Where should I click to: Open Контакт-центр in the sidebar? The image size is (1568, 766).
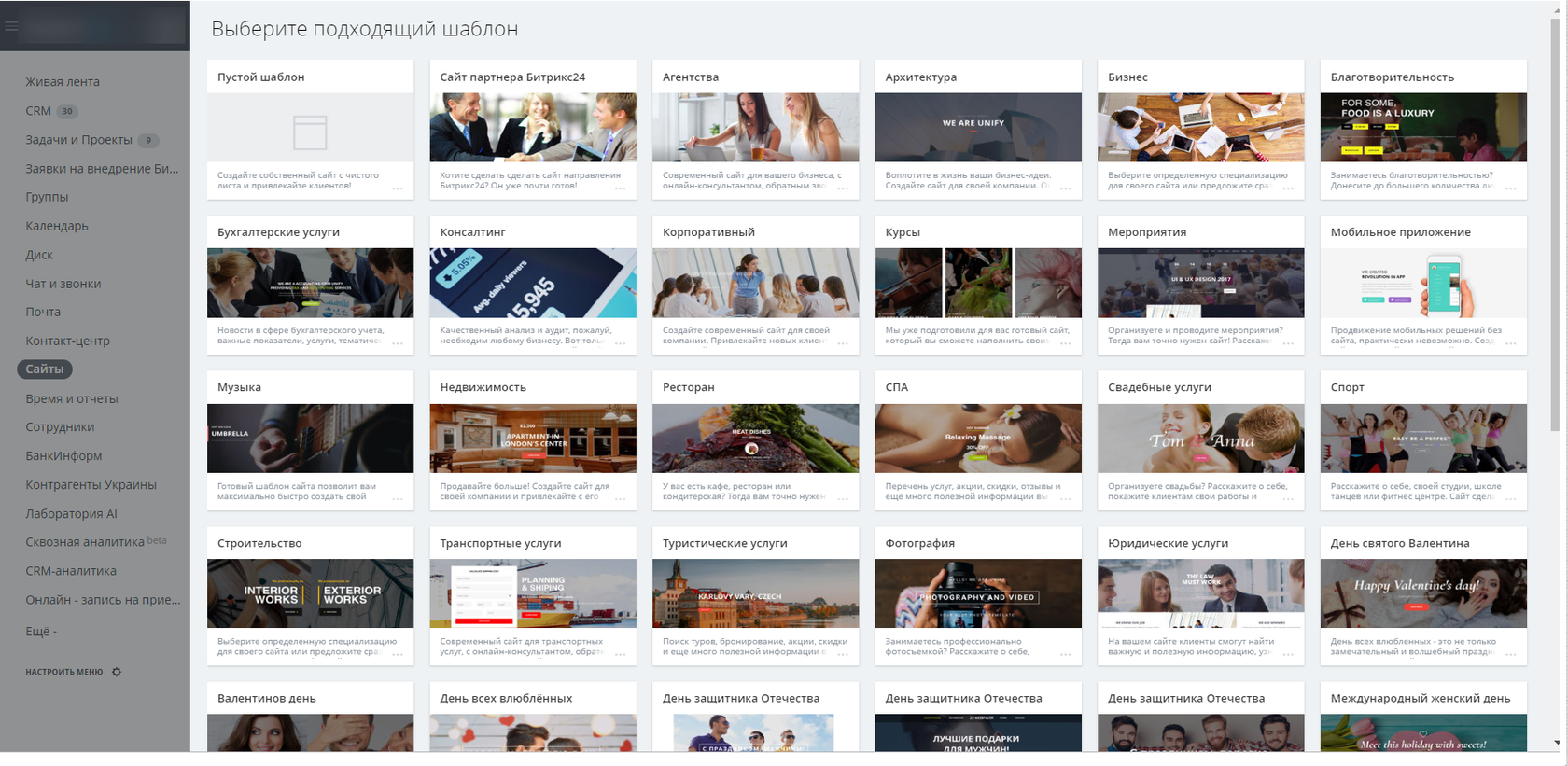(67, 341)
